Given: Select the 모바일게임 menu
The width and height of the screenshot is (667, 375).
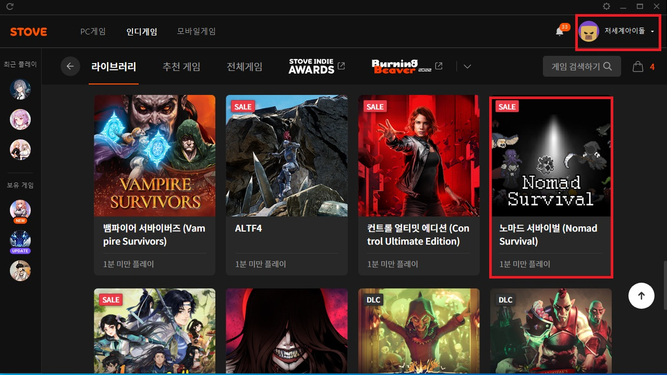Looking at the screenshot, I should click(x=197, y=31).
